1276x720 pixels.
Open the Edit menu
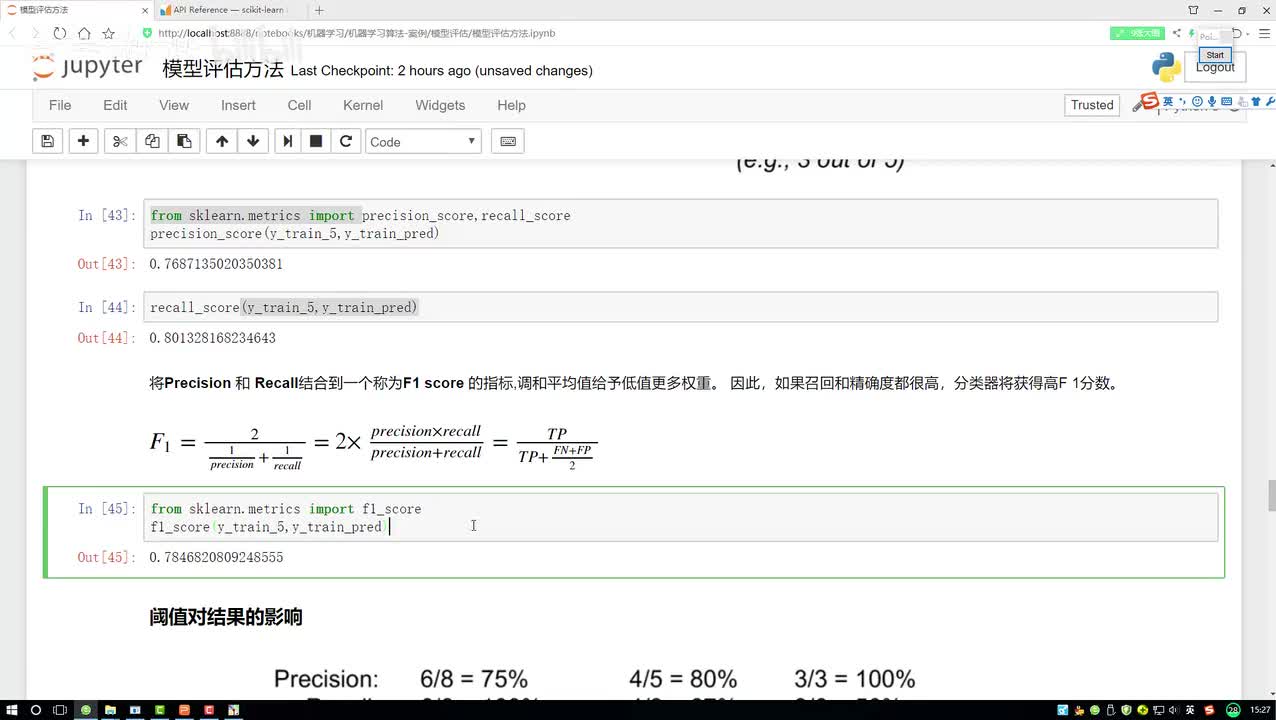coord(115,105)
